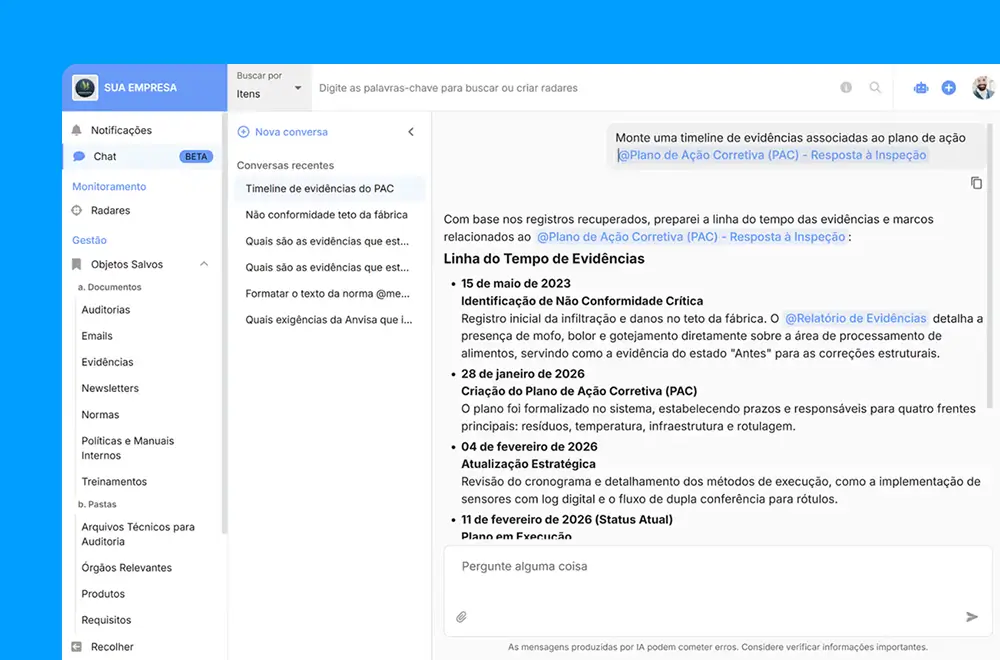This screenshot has height=660, width=1000.
Task: Select conversation Quais exigências da Anvisa
Action: pyautogui.click(x=329, y=320)
